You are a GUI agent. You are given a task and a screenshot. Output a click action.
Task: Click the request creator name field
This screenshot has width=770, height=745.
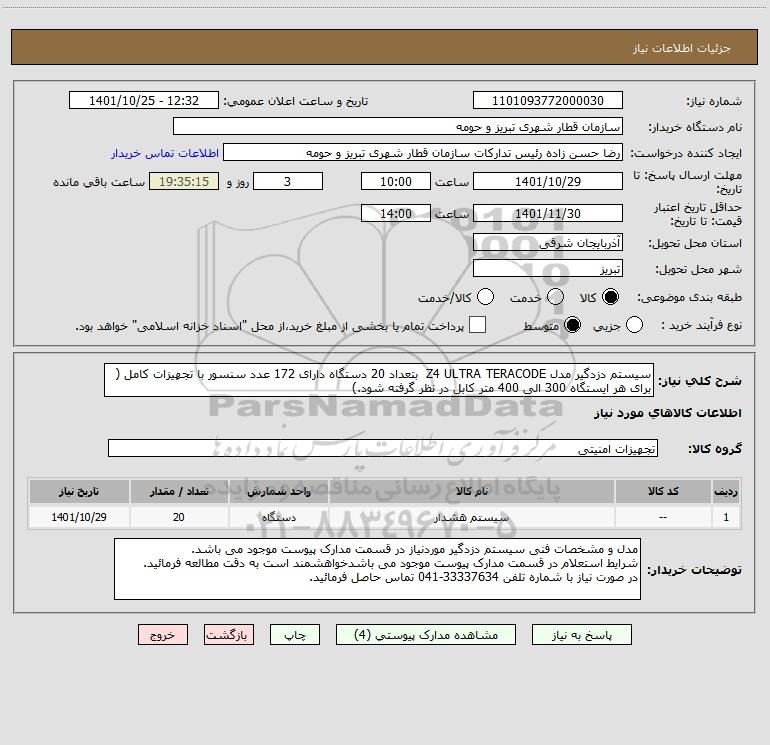423,153
